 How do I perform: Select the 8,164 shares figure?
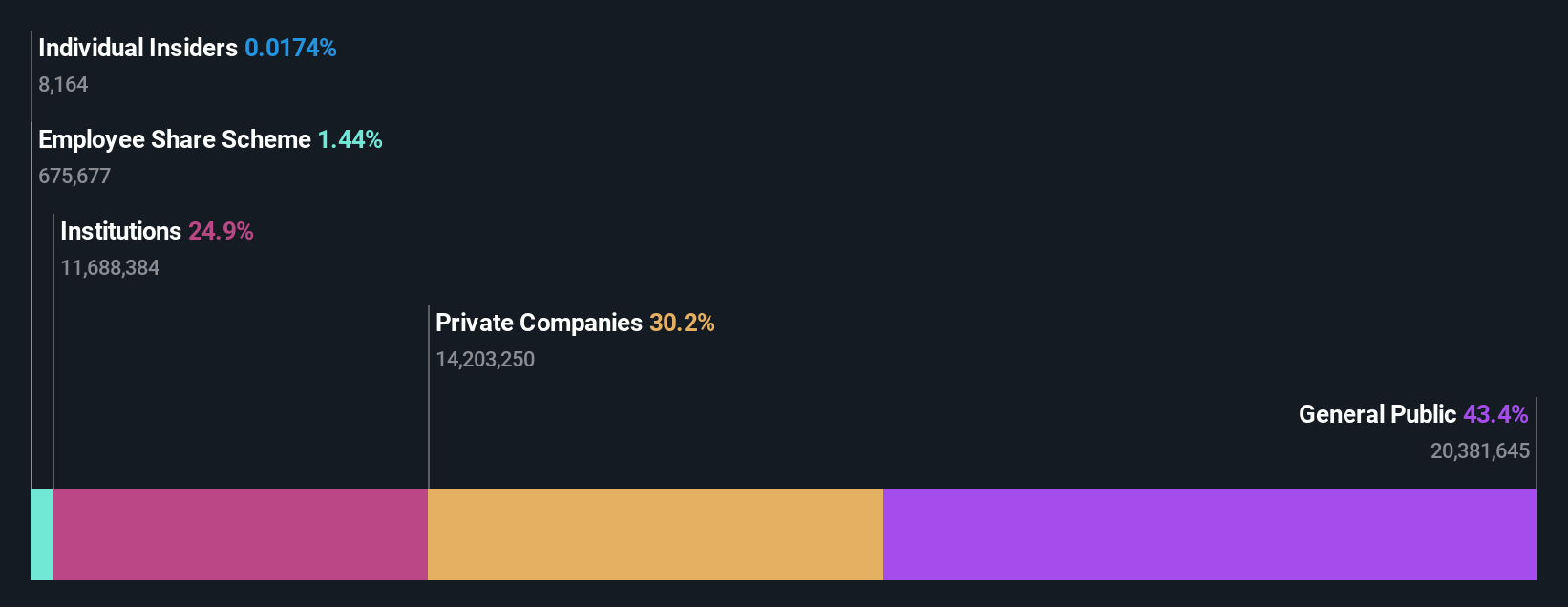63,85
